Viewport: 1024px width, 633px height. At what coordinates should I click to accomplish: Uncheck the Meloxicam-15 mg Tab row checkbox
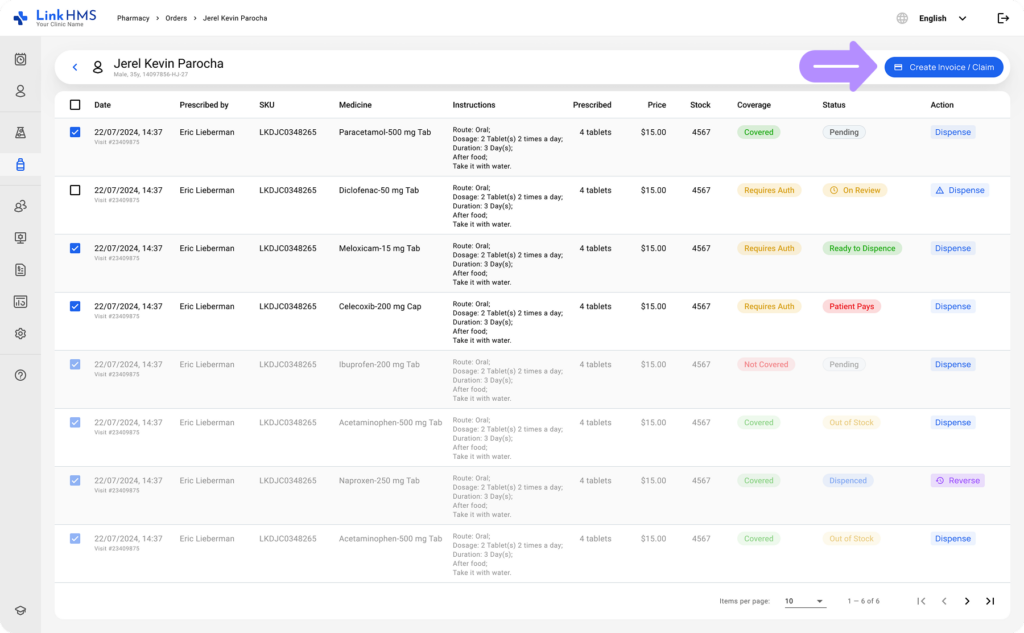[x=75, y=248]
